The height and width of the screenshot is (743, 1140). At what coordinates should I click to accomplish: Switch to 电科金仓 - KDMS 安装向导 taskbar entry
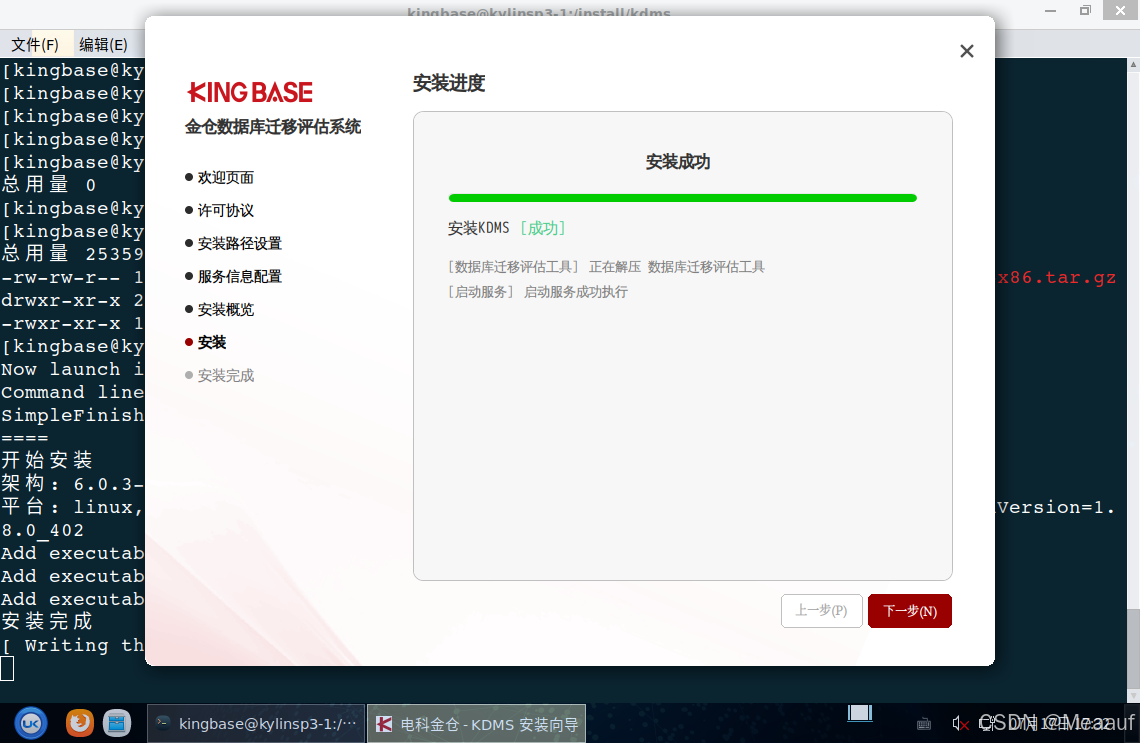pyautogui.click(x=476, y=723)
